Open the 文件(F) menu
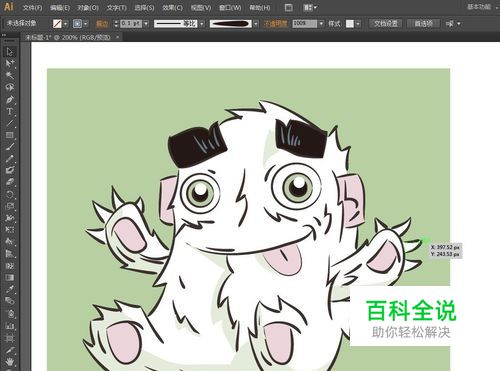The height and width of the screenshot is (371, 500). (x=32, y=7)
